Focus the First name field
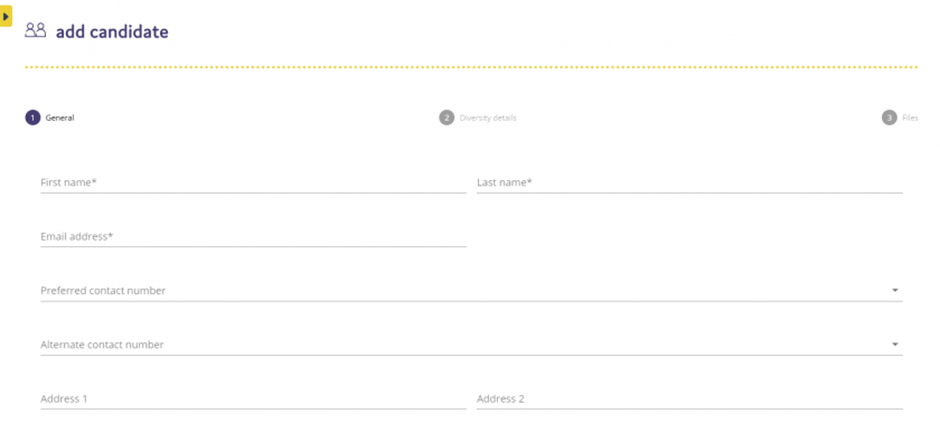The image size is (940, 423). tap(253, 182)
